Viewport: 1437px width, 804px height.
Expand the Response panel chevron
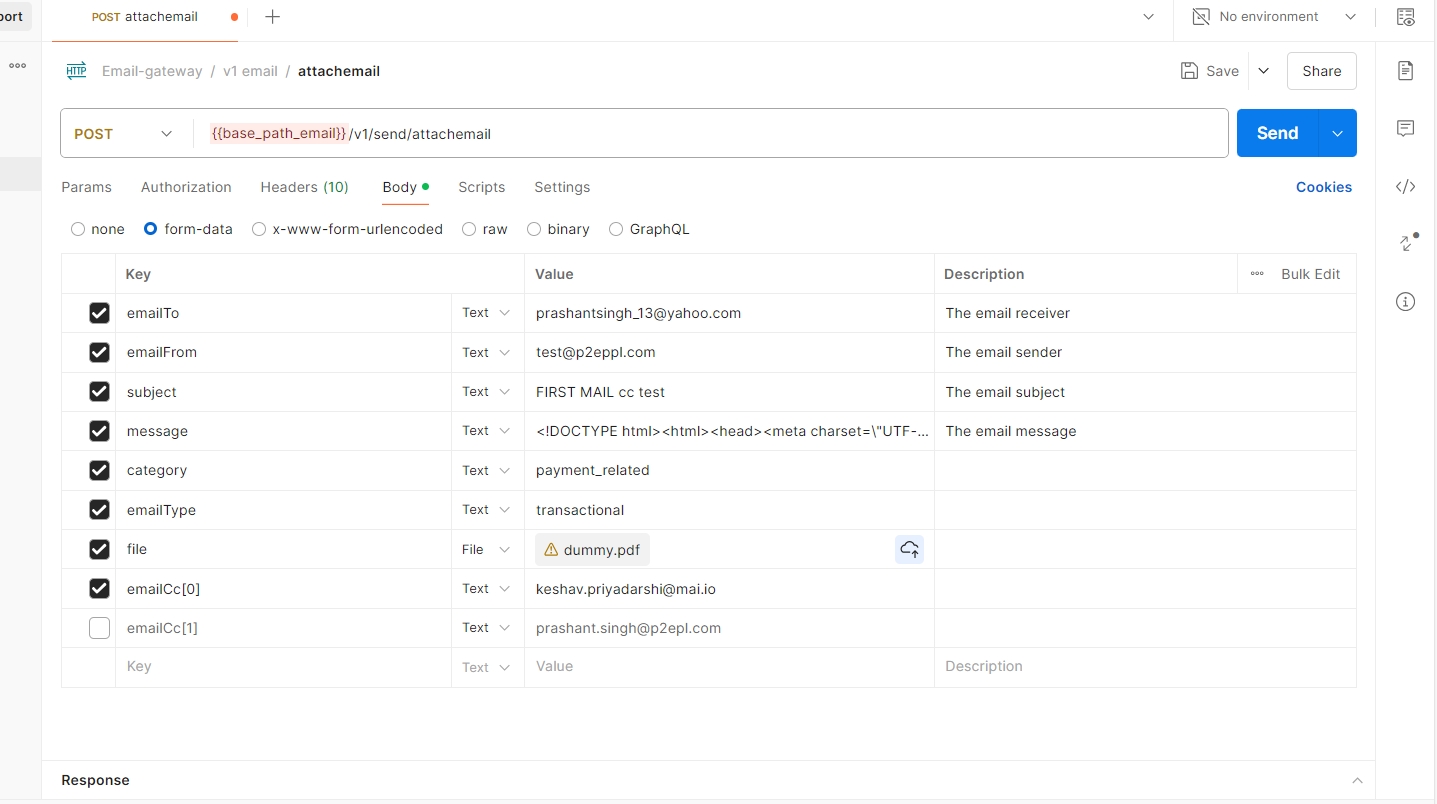[x=1357, y=780]
